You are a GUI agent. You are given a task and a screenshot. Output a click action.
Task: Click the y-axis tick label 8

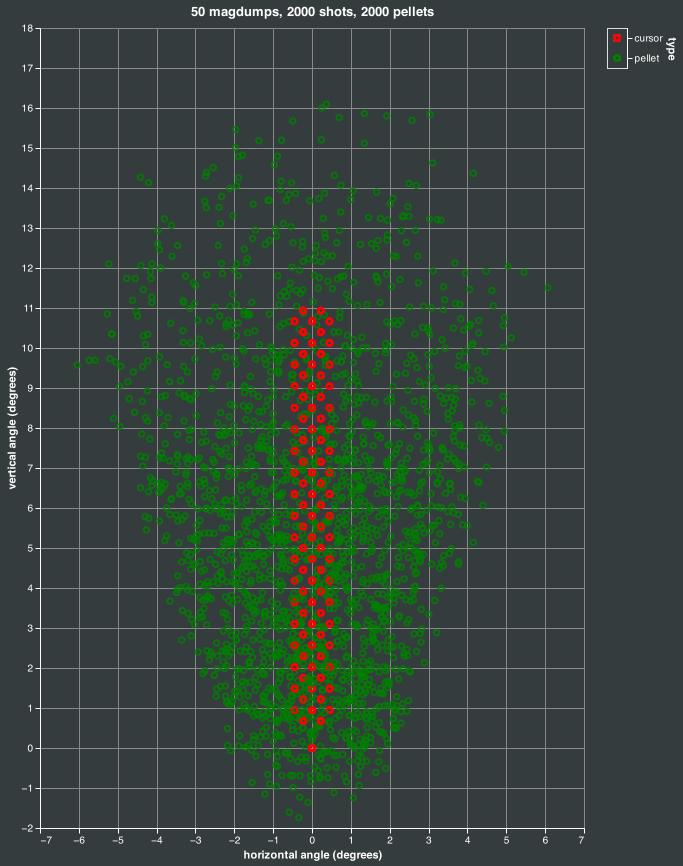[31, 428]
